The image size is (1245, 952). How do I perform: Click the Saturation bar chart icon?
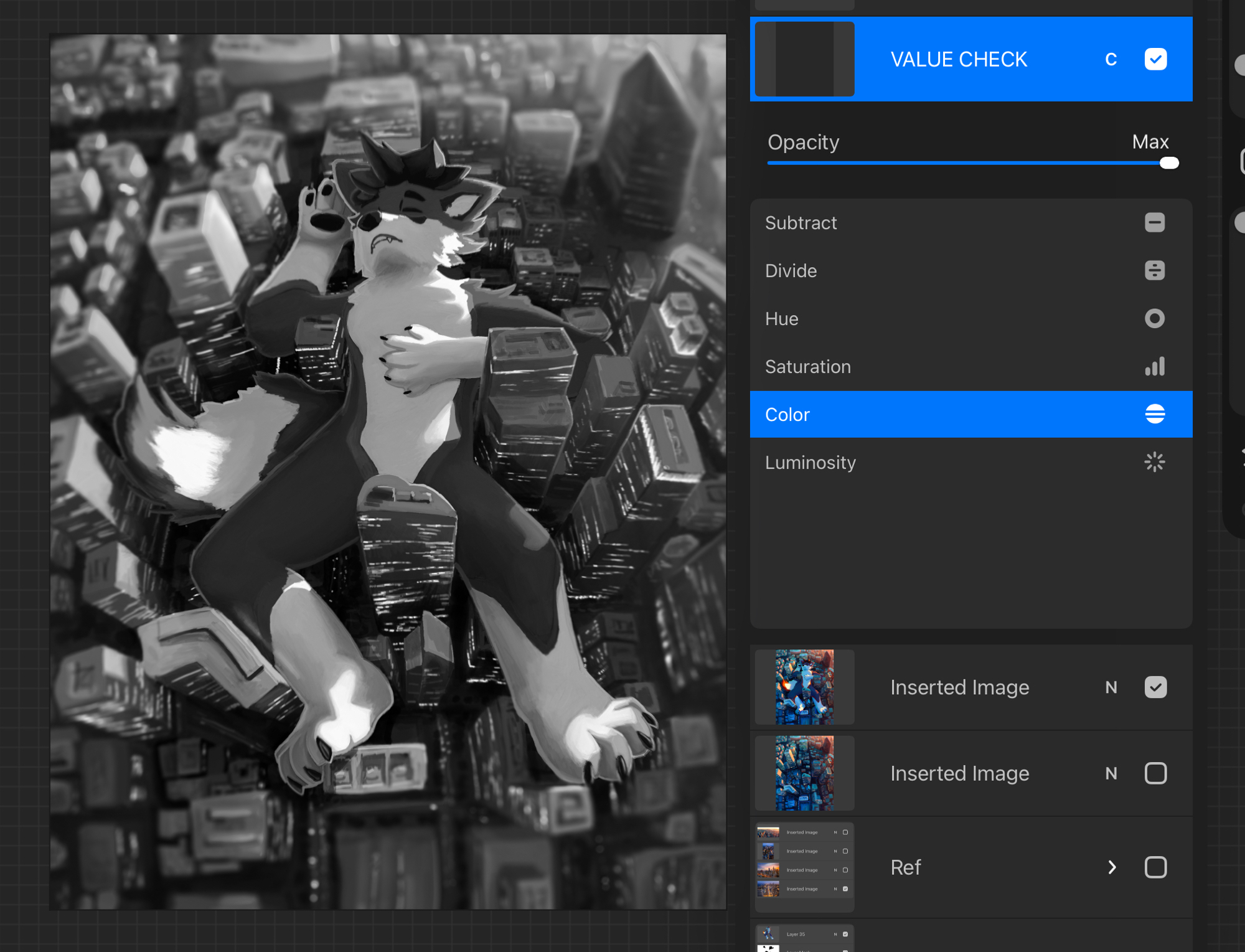pos(1154,366)
